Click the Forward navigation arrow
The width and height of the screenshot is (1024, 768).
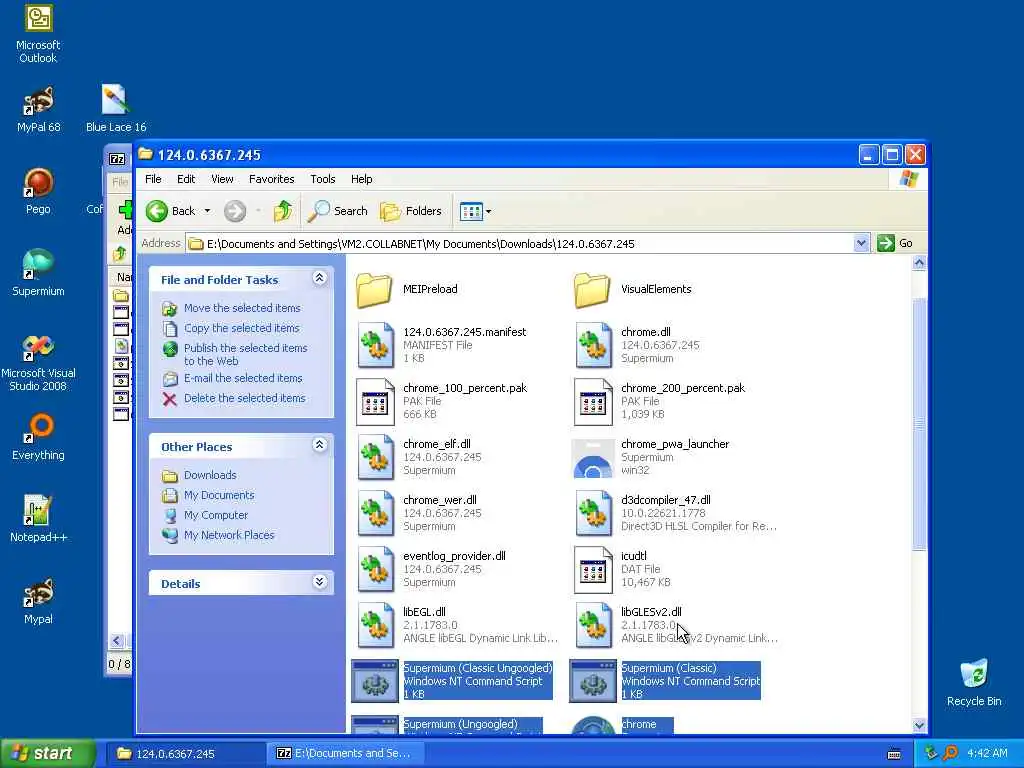click(x=235, y=211)
